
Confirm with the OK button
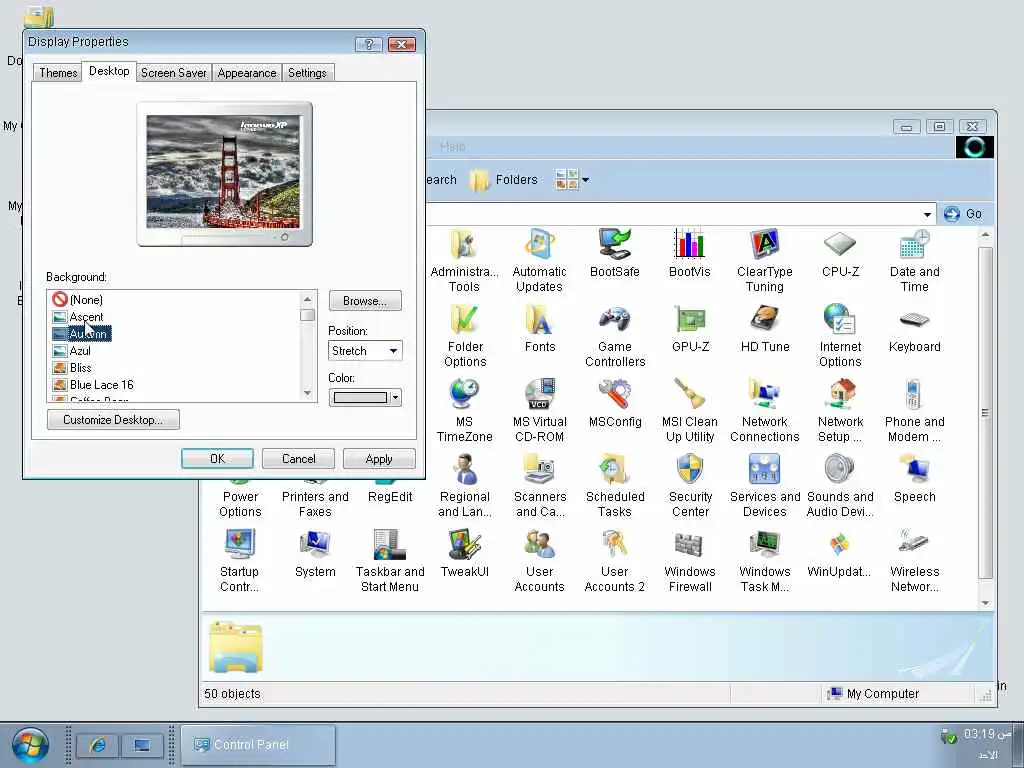point(217,458)
